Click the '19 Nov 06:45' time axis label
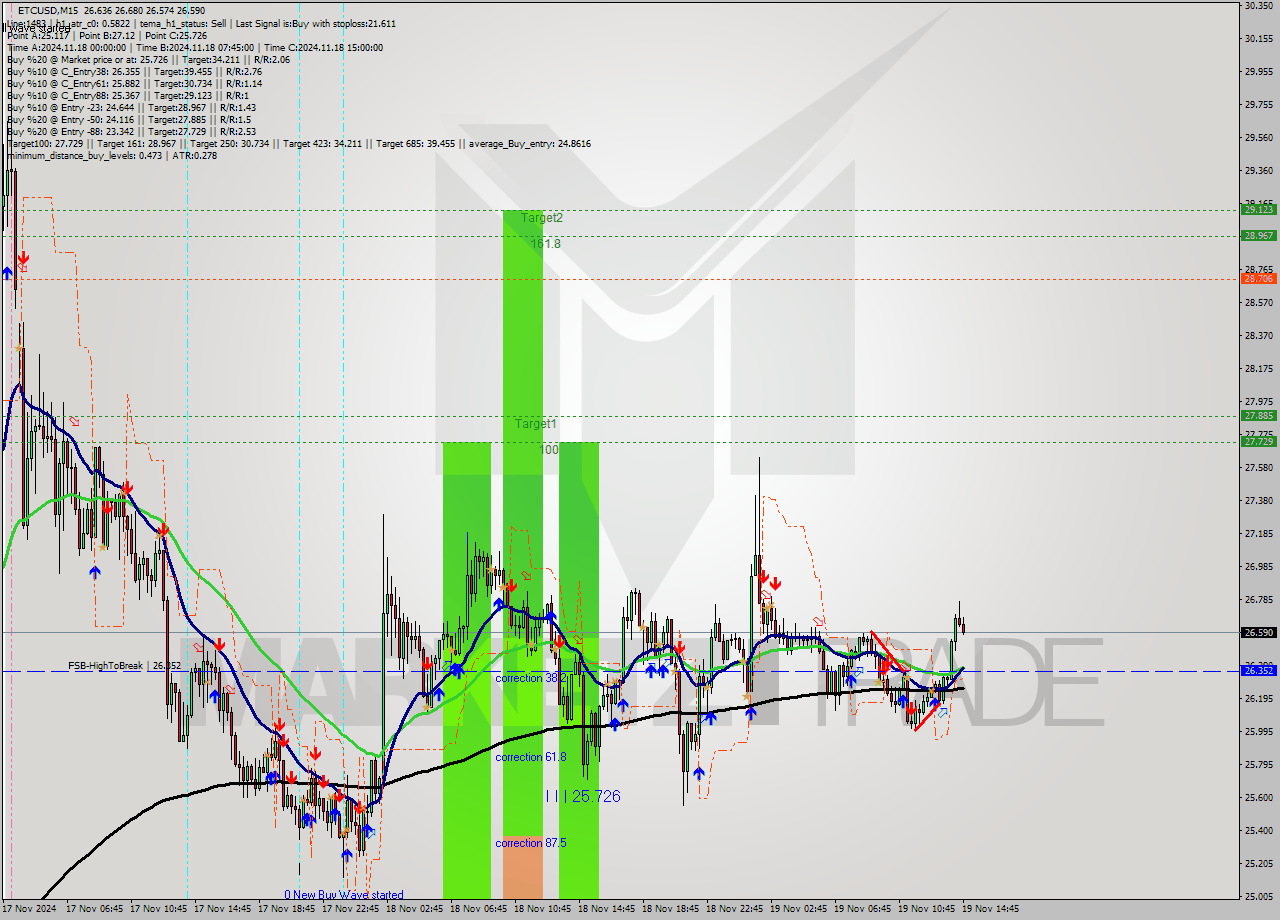This screenshot has width=1280, height=920. point(862,909)
